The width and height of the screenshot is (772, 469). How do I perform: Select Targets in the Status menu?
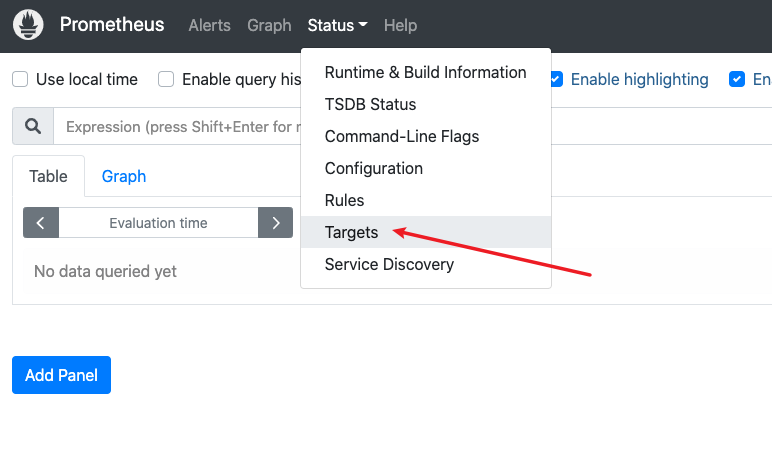(425, 232)
